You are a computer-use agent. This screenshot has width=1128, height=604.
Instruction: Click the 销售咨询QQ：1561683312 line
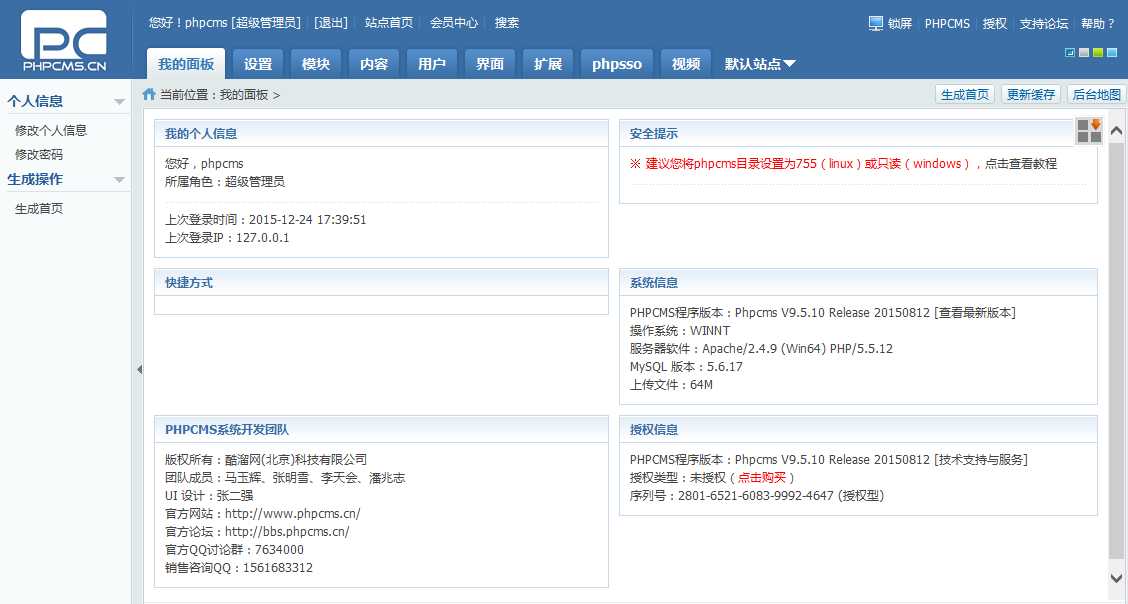pyautogui.click(x=239, y=568)
